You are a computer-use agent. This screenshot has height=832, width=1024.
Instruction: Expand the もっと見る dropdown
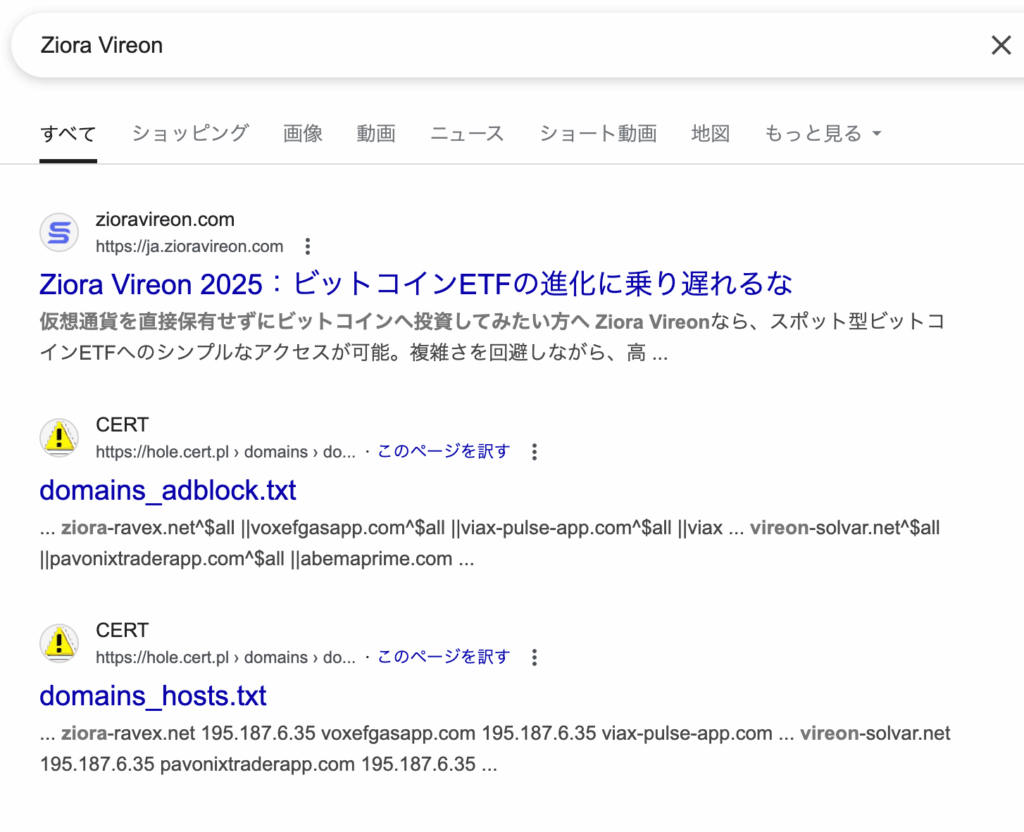pyautogui.click(x=822, y=133)
